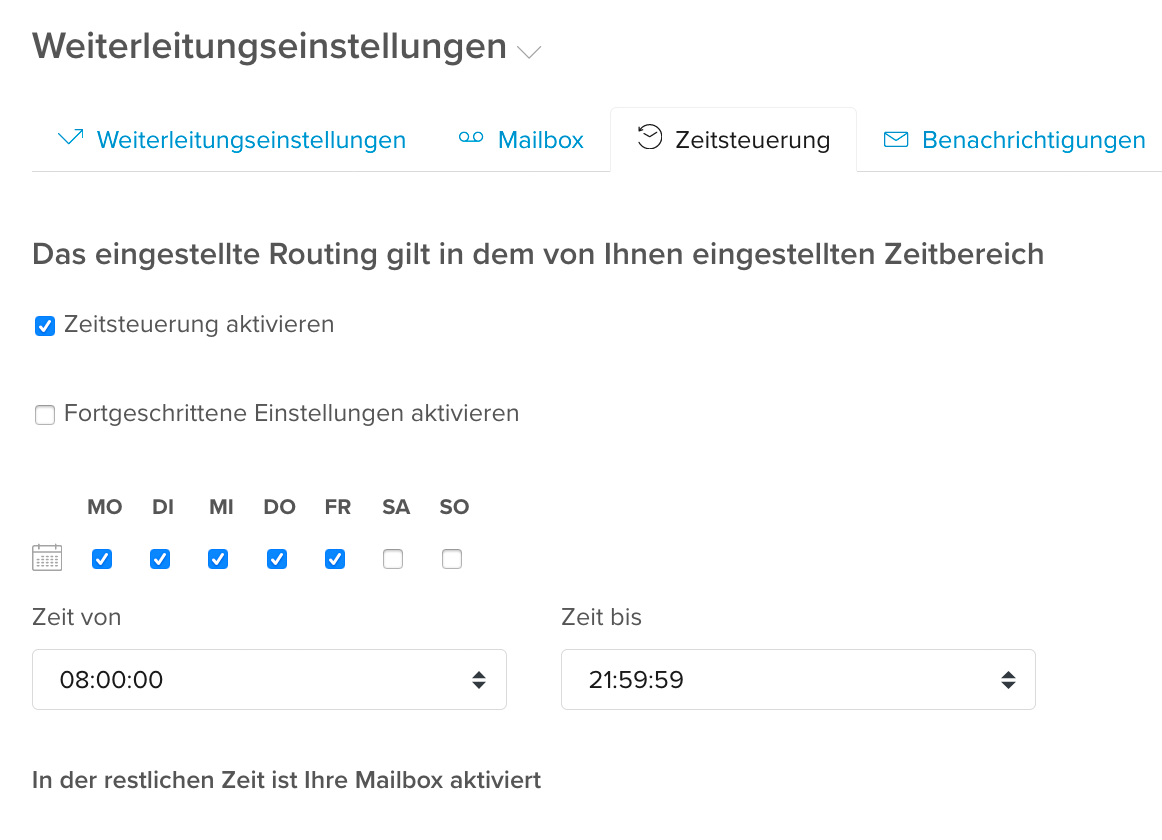Select the 08:00:00 Zeit von field
The image size is (1162, 840).
(269, 680)
